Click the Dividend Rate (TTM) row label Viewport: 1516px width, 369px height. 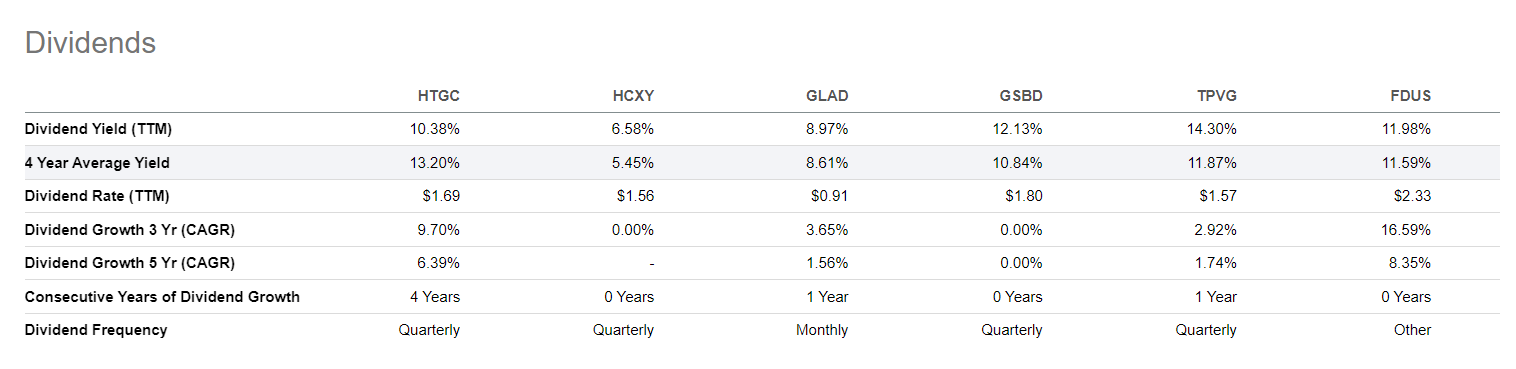click(89, 196)
